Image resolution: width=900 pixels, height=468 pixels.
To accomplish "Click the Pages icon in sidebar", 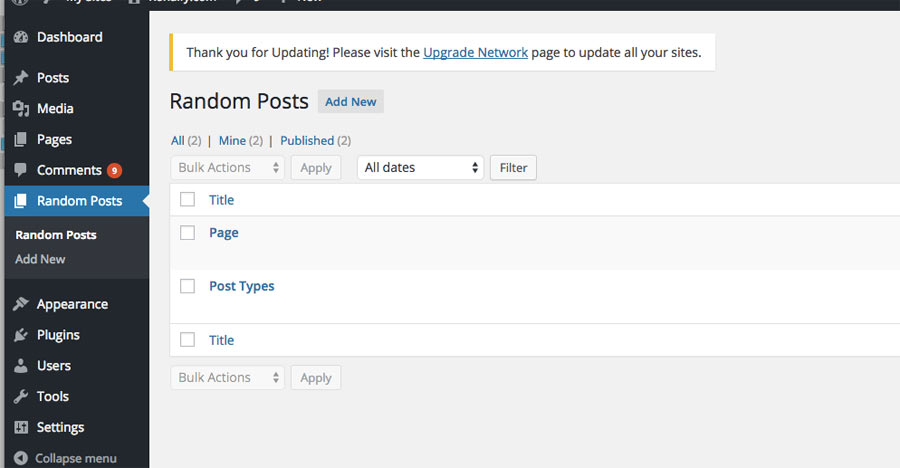I will 21,140.
